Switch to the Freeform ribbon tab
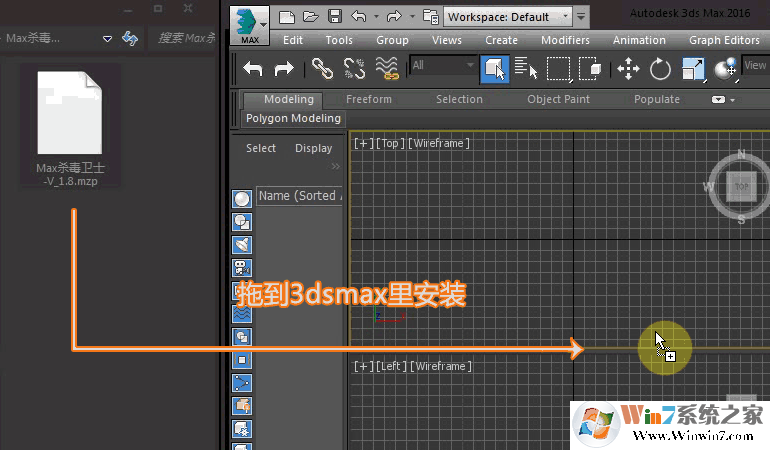This screenshot has height=450, width=770. click(369, 99)
